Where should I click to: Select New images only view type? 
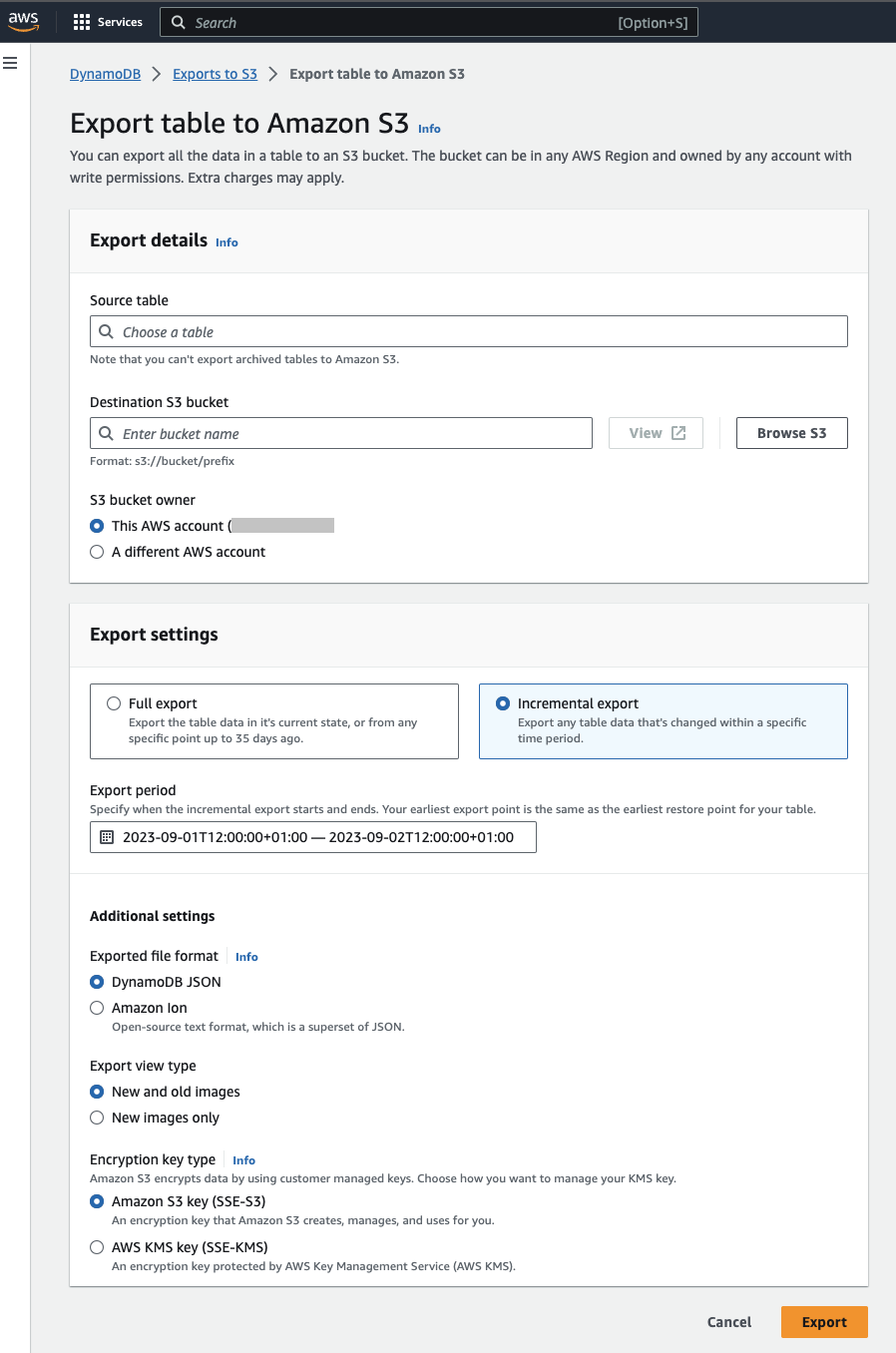click(x=97, y=1118)
